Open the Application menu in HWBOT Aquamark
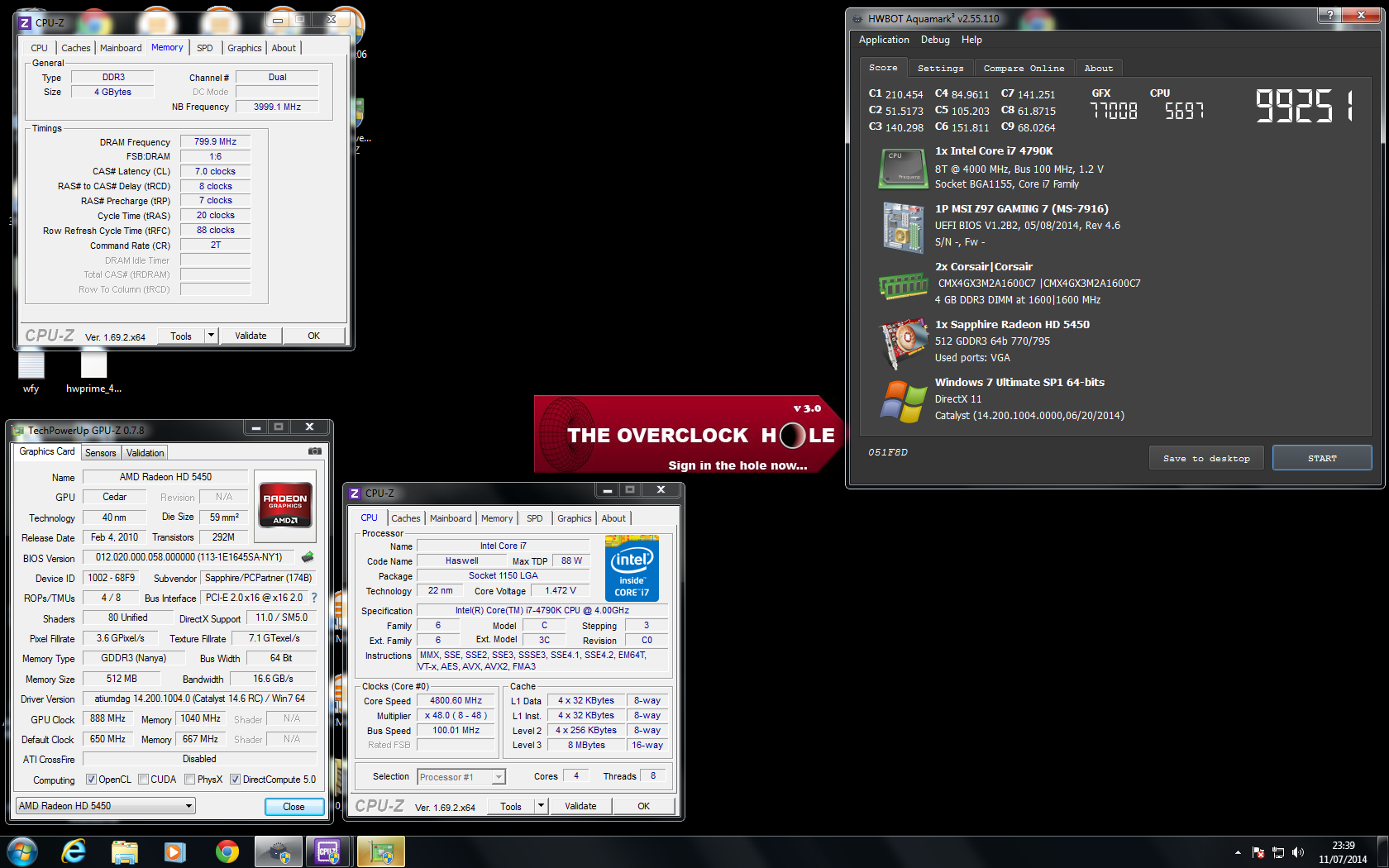Screen dimensions: 1389x868 point(884,40)
